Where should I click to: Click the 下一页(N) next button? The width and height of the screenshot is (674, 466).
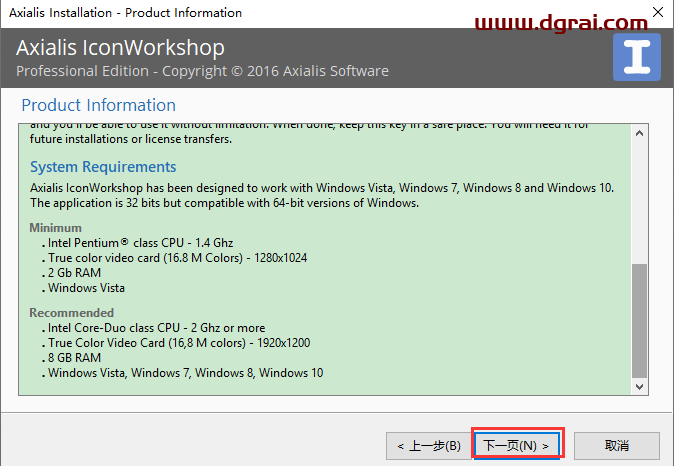(x=517, y=445)
